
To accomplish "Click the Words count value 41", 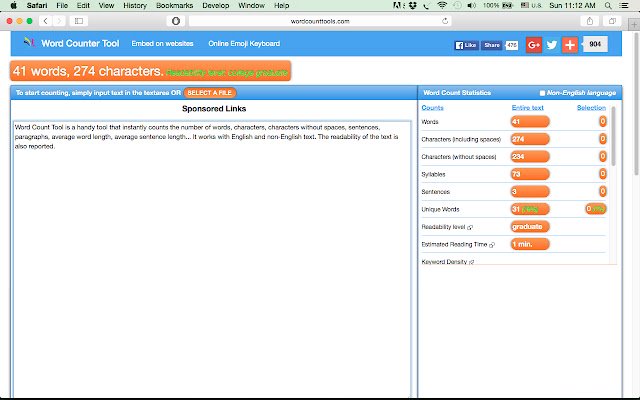I will tap(530, 122).
